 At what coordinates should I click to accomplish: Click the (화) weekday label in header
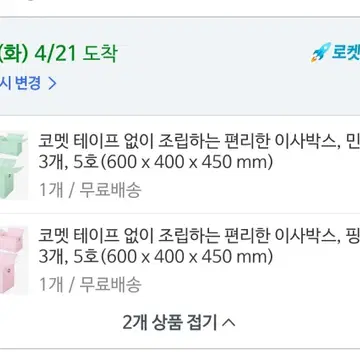16,53
